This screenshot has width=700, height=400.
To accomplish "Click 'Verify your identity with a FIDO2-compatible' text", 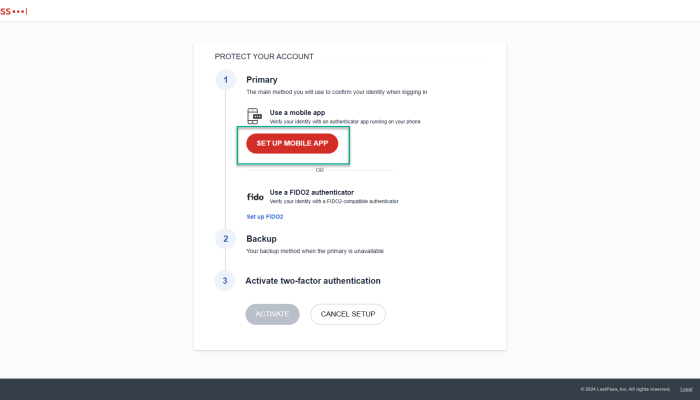I will (x=334, y=201).
